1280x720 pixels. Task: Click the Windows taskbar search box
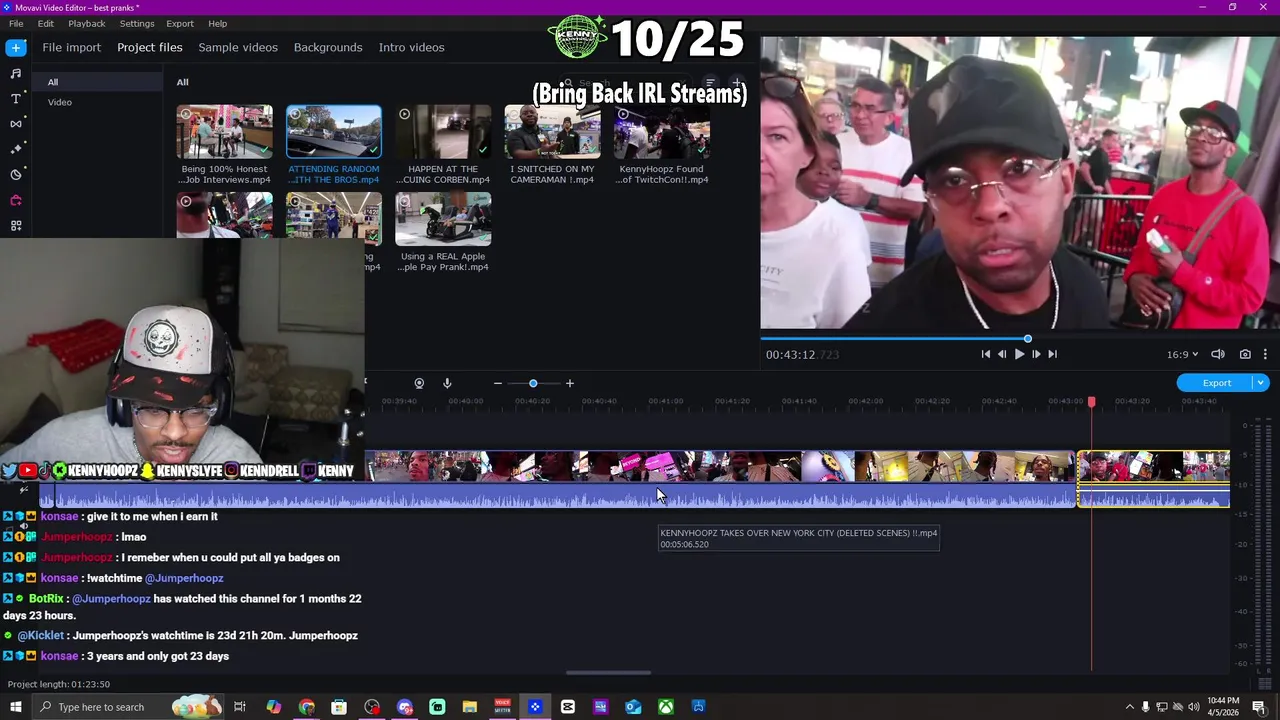tap(127, 707)
